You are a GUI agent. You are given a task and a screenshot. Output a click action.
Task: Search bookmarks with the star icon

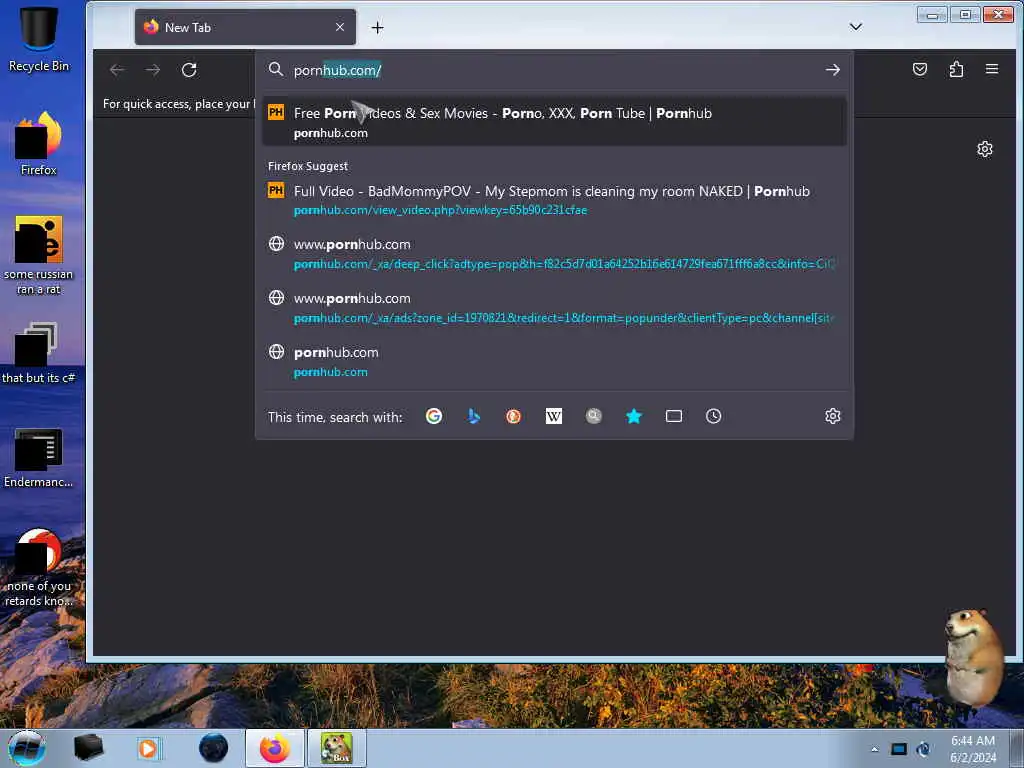pos(634,416)
